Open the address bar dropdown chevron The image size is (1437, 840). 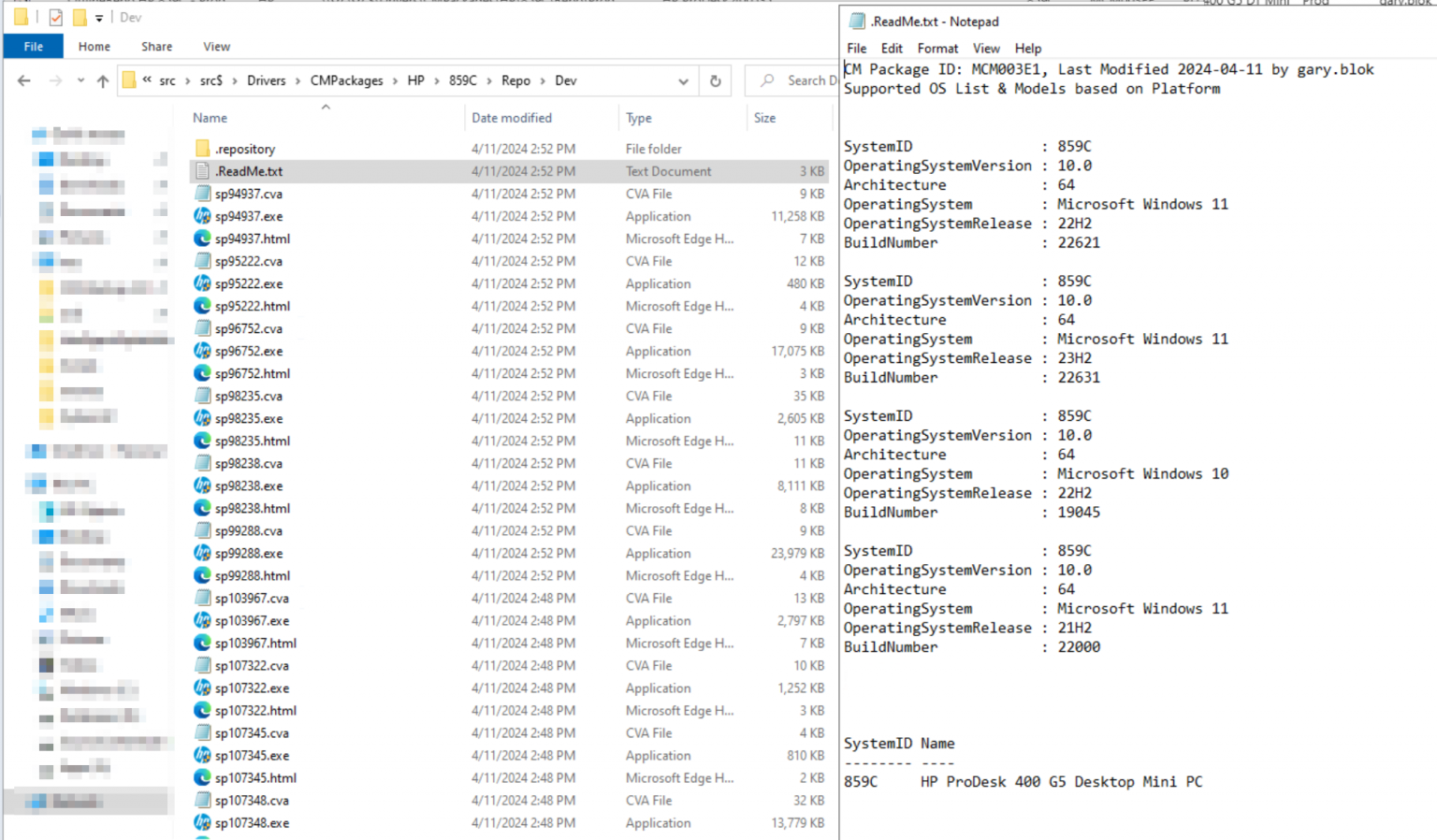(x=683, y=80)
